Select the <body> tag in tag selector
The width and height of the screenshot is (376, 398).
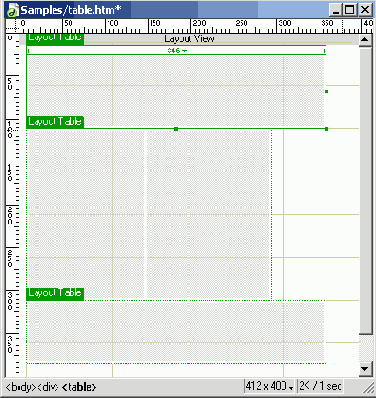click(x=21, y=387)
